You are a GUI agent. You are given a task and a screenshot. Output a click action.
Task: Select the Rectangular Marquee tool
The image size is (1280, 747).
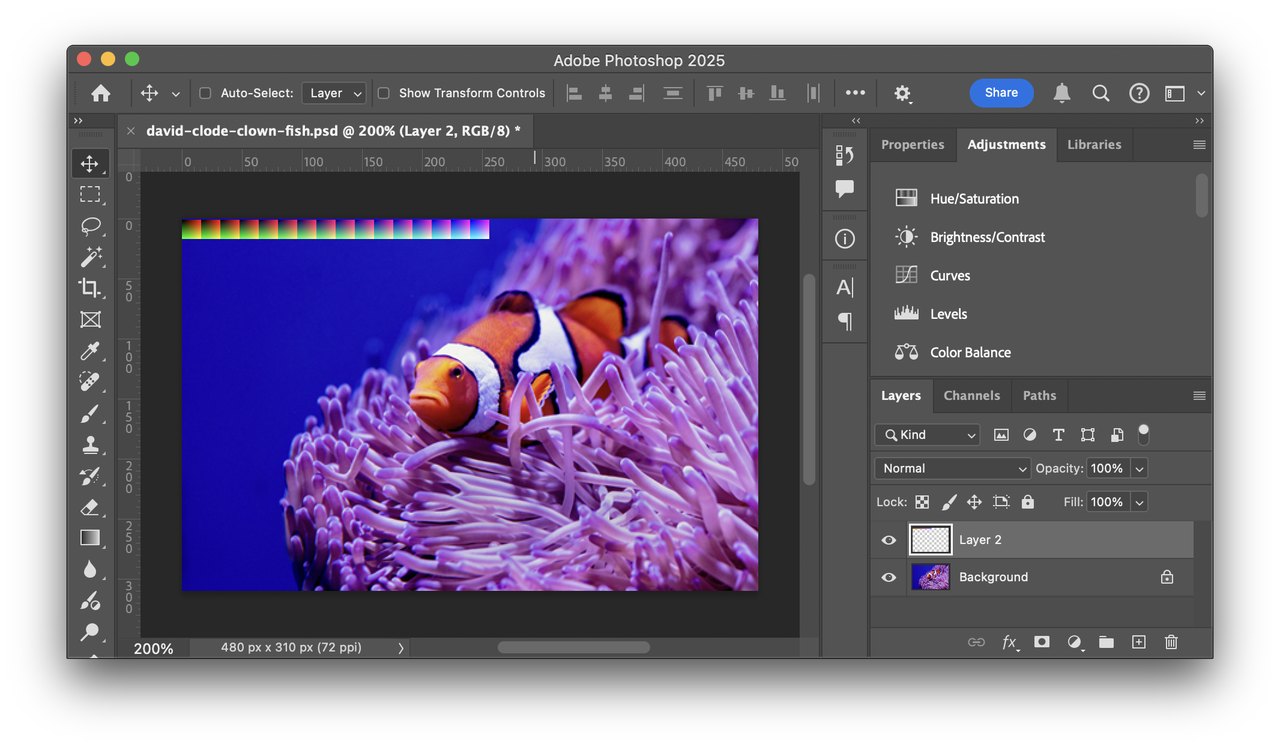(x=90, y=194)
